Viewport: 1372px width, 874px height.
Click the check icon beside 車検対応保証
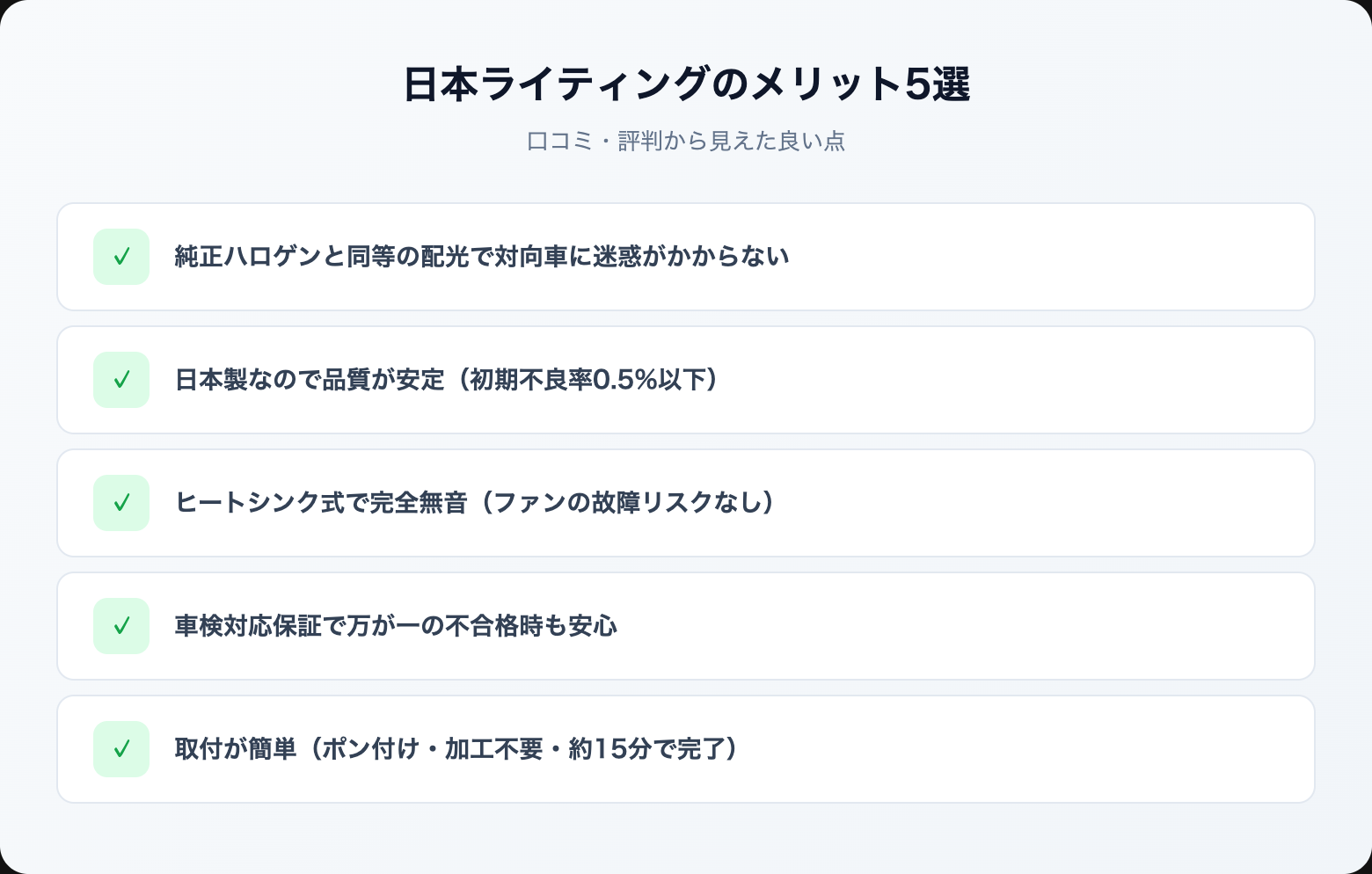[x=121, y=626]
